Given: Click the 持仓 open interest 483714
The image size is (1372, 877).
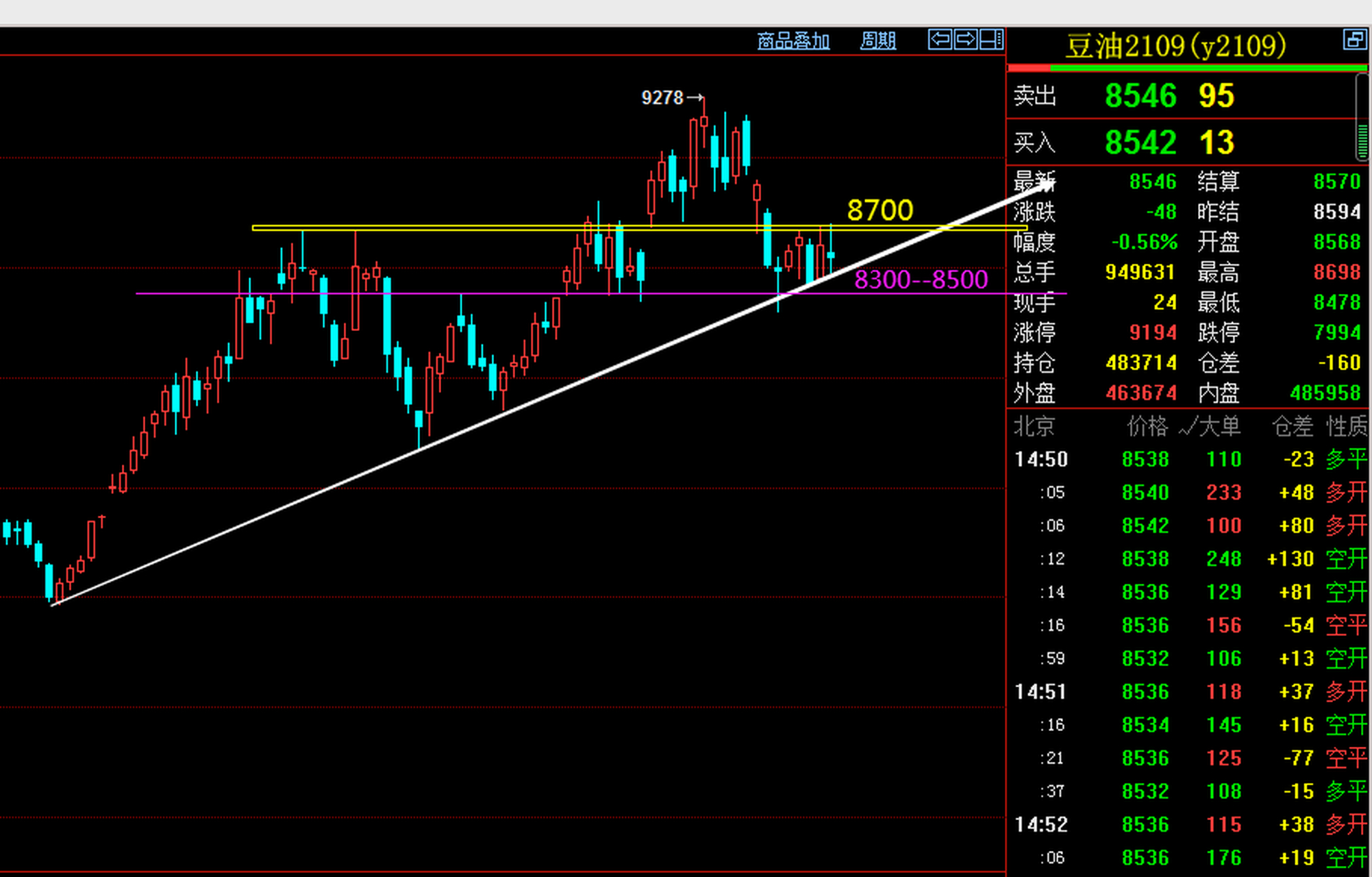Looking at the screenshot, I should pos(1141,362).
